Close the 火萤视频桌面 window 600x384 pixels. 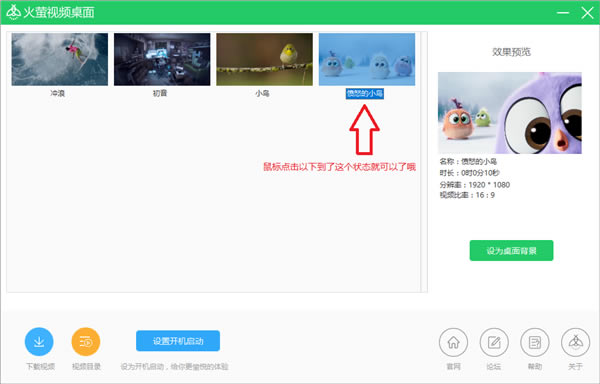[x=587, y=13]
